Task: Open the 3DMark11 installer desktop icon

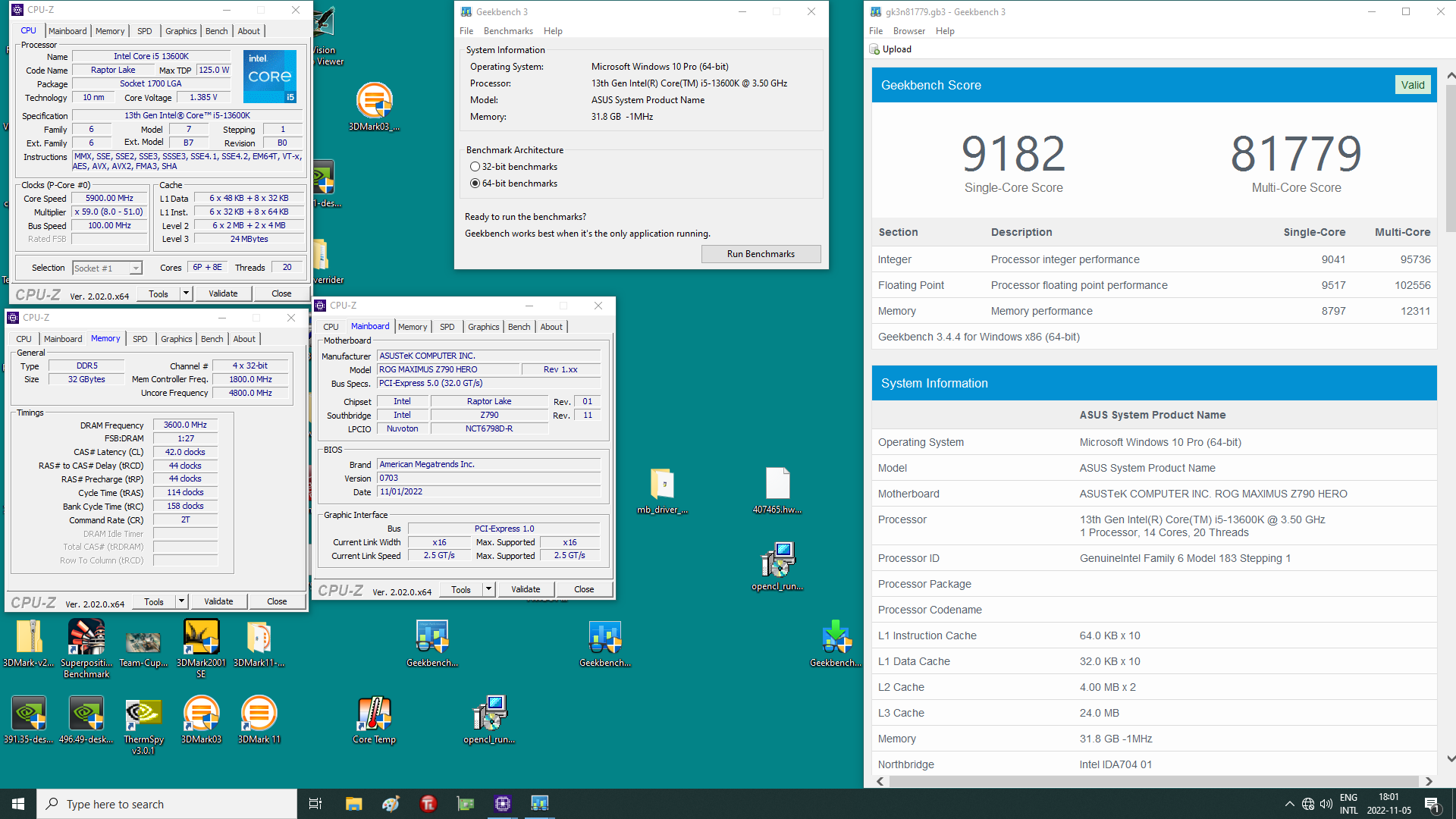Action: pos(259,643)
